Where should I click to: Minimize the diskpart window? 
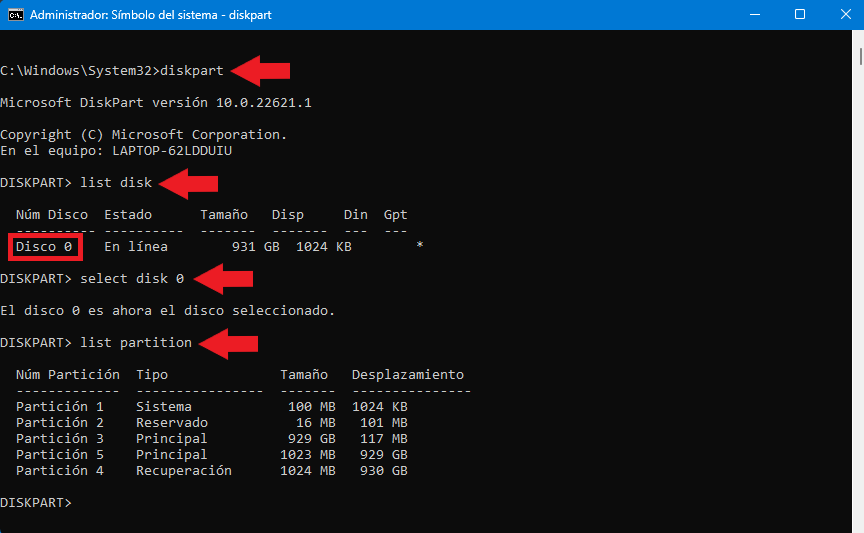point(755,15)
